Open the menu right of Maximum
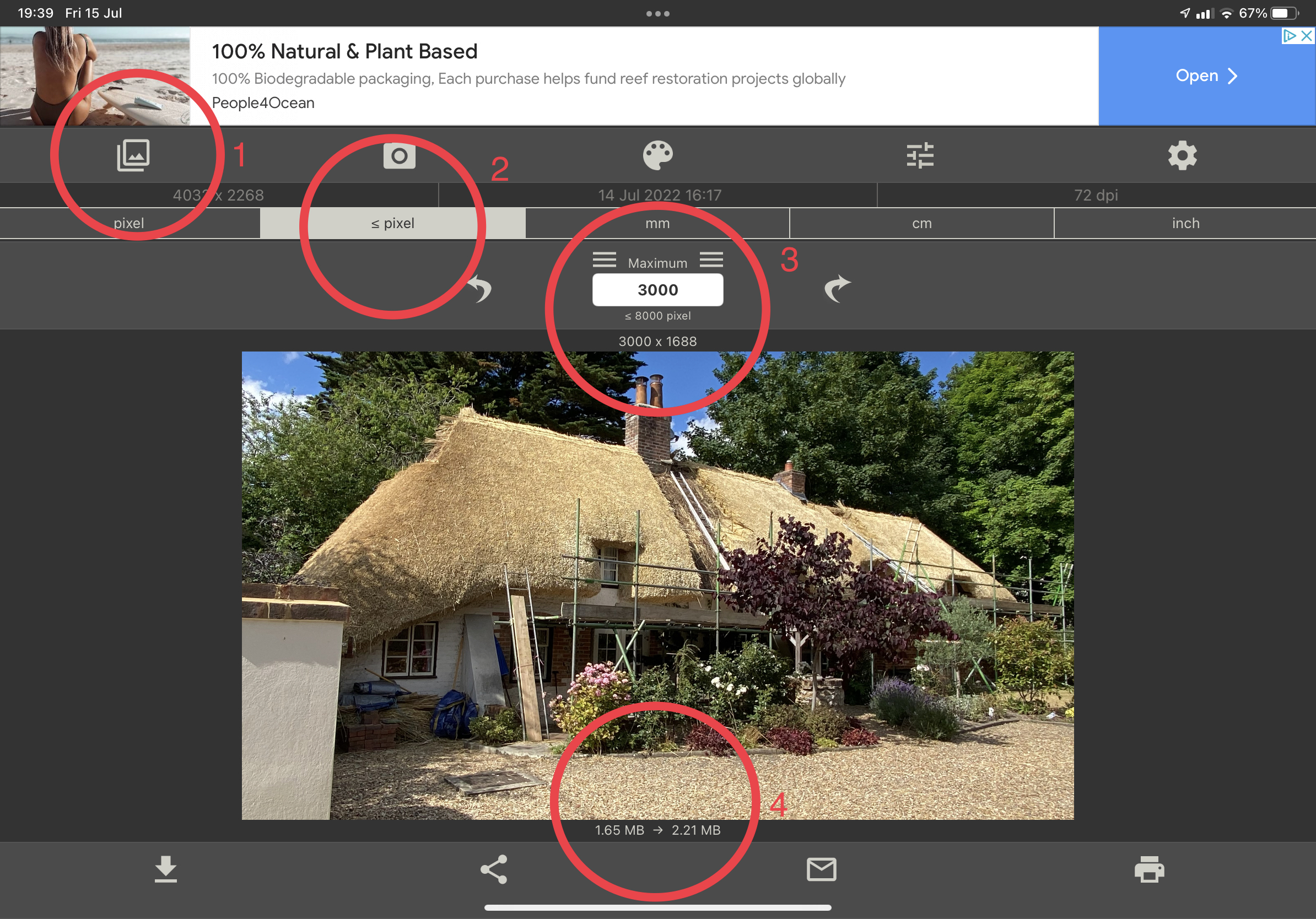The height and width of the screenshot is (919, 1316). click(x=711, y=260)
